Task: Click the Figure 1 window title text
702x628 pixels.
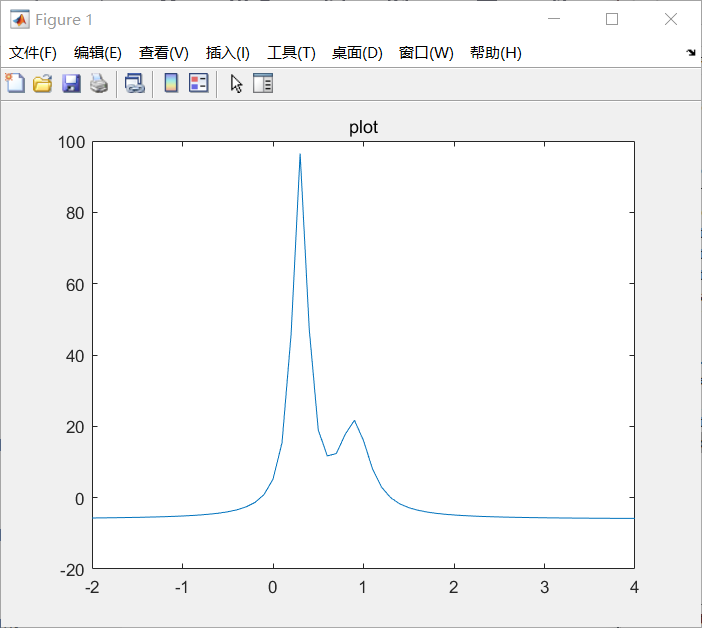Action: (x=64, y=20)
